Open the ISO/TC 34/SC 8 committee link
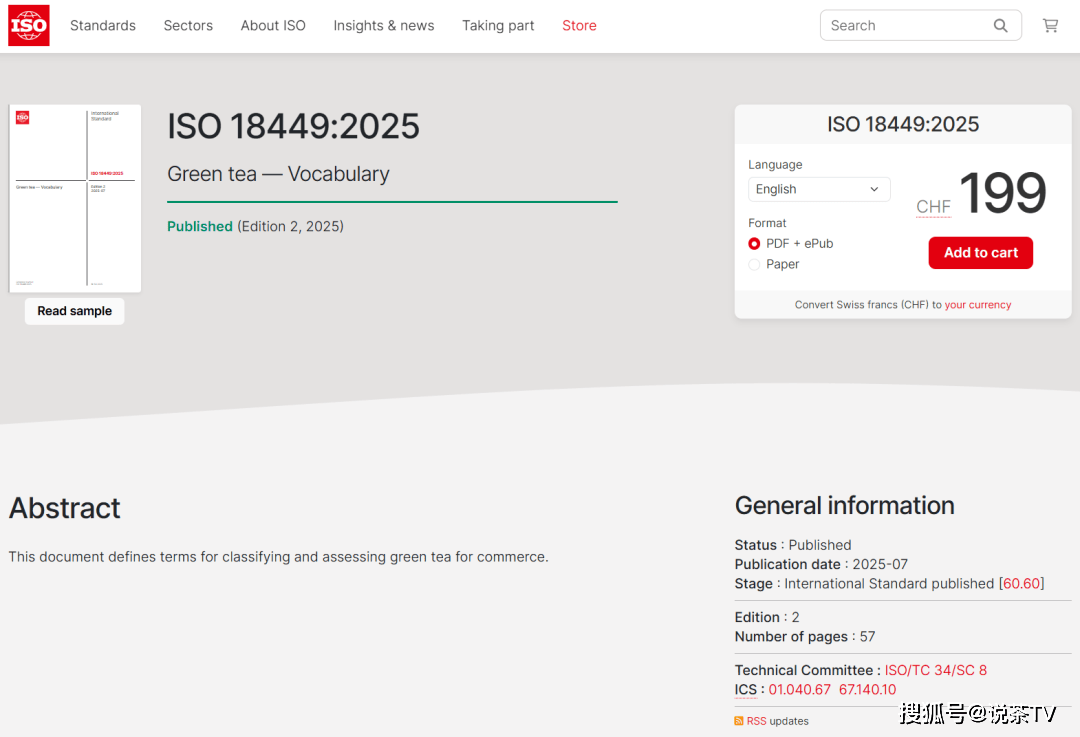Screen dimensions: 1080x737 [x=935, y=670]
